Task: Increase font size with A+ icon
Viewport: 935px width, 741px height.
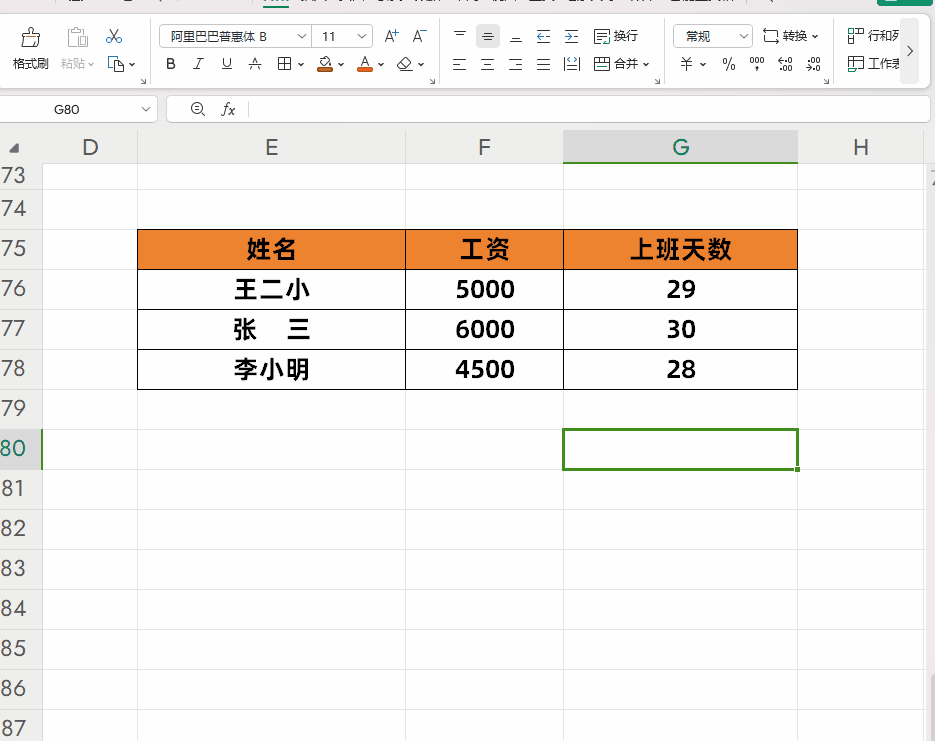Action: point(391,36)
